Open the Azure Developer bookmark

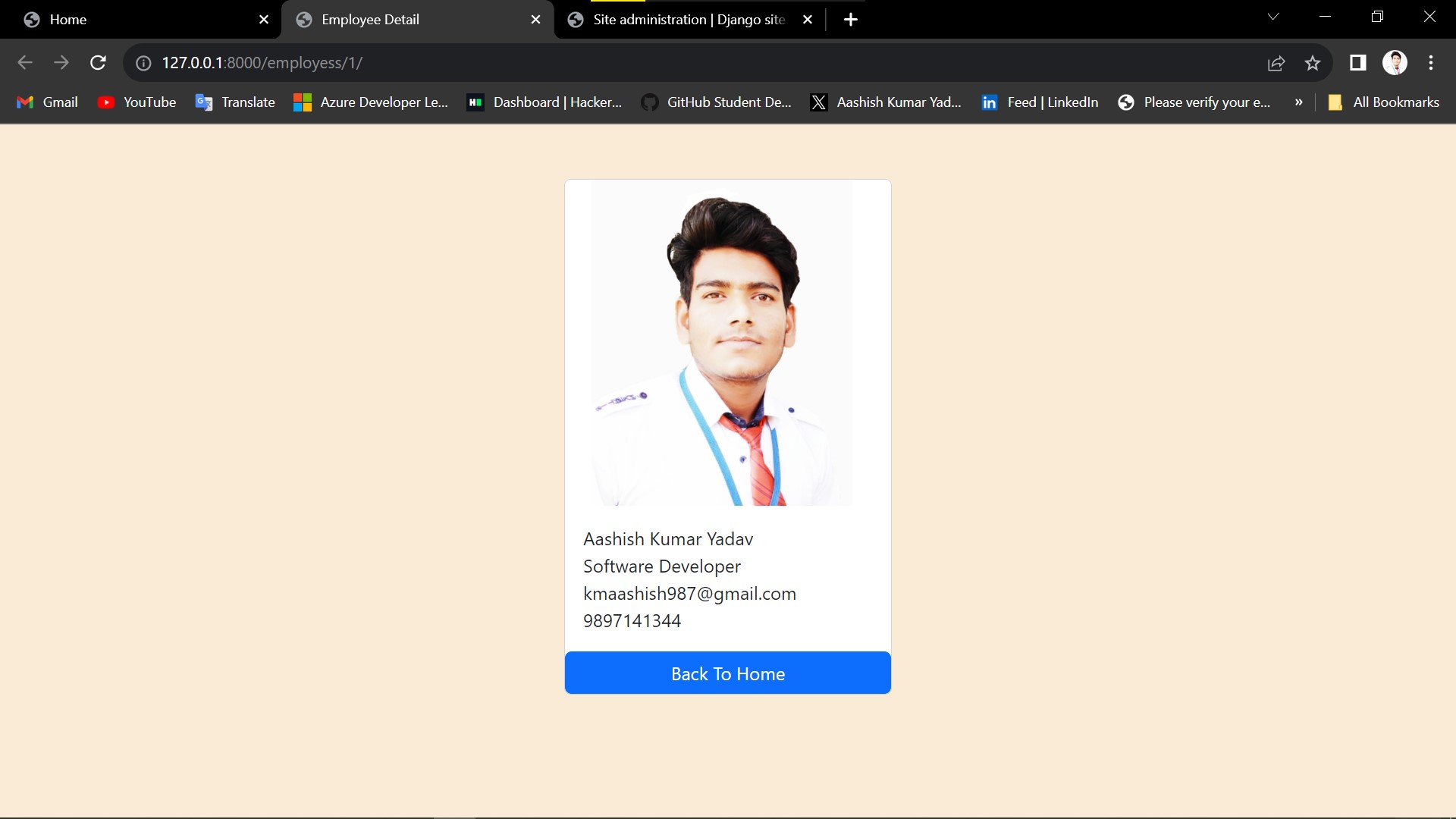371,102
